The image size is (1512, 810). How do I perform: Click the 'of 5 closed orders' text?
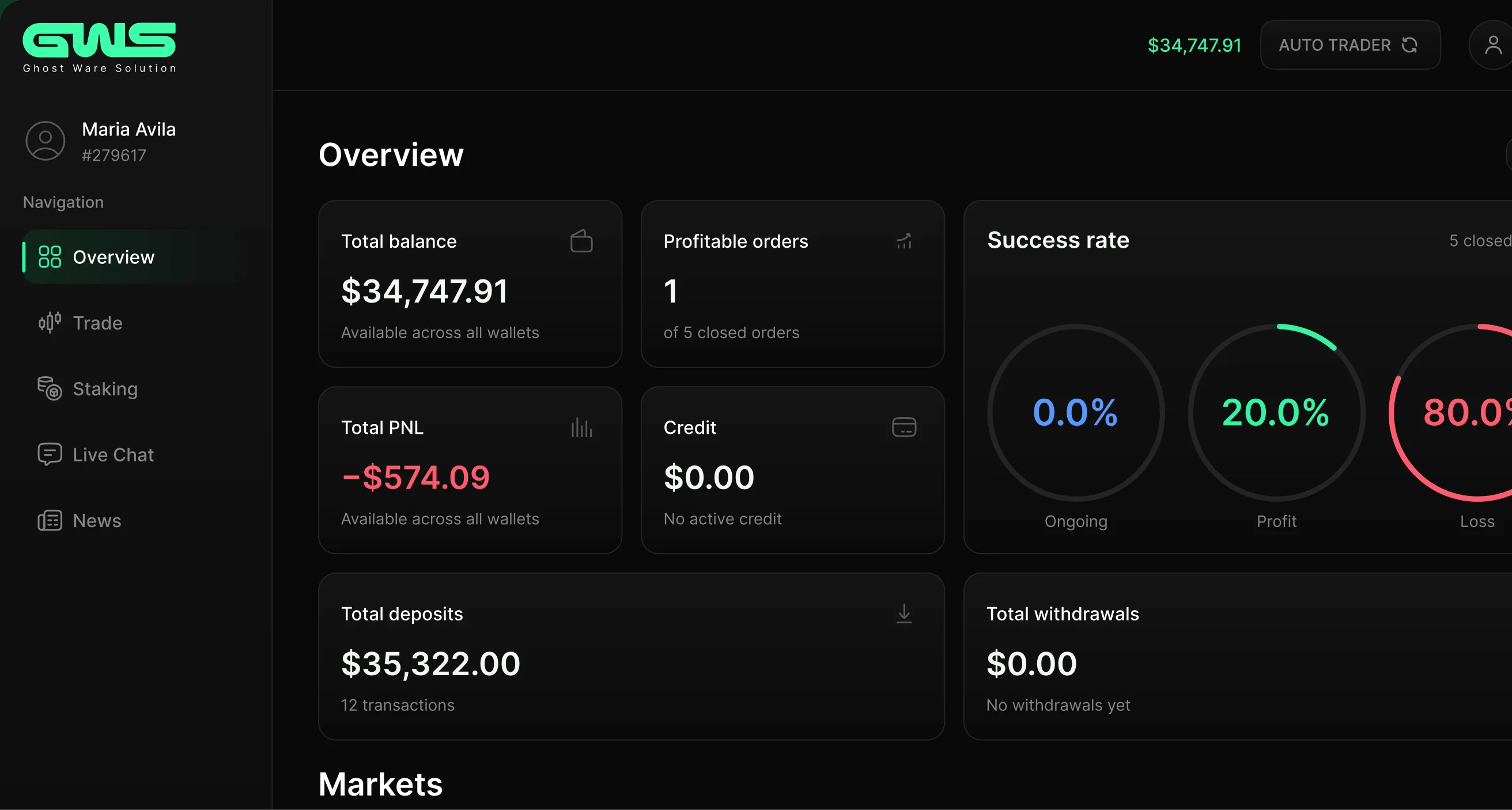pos(731,333)
